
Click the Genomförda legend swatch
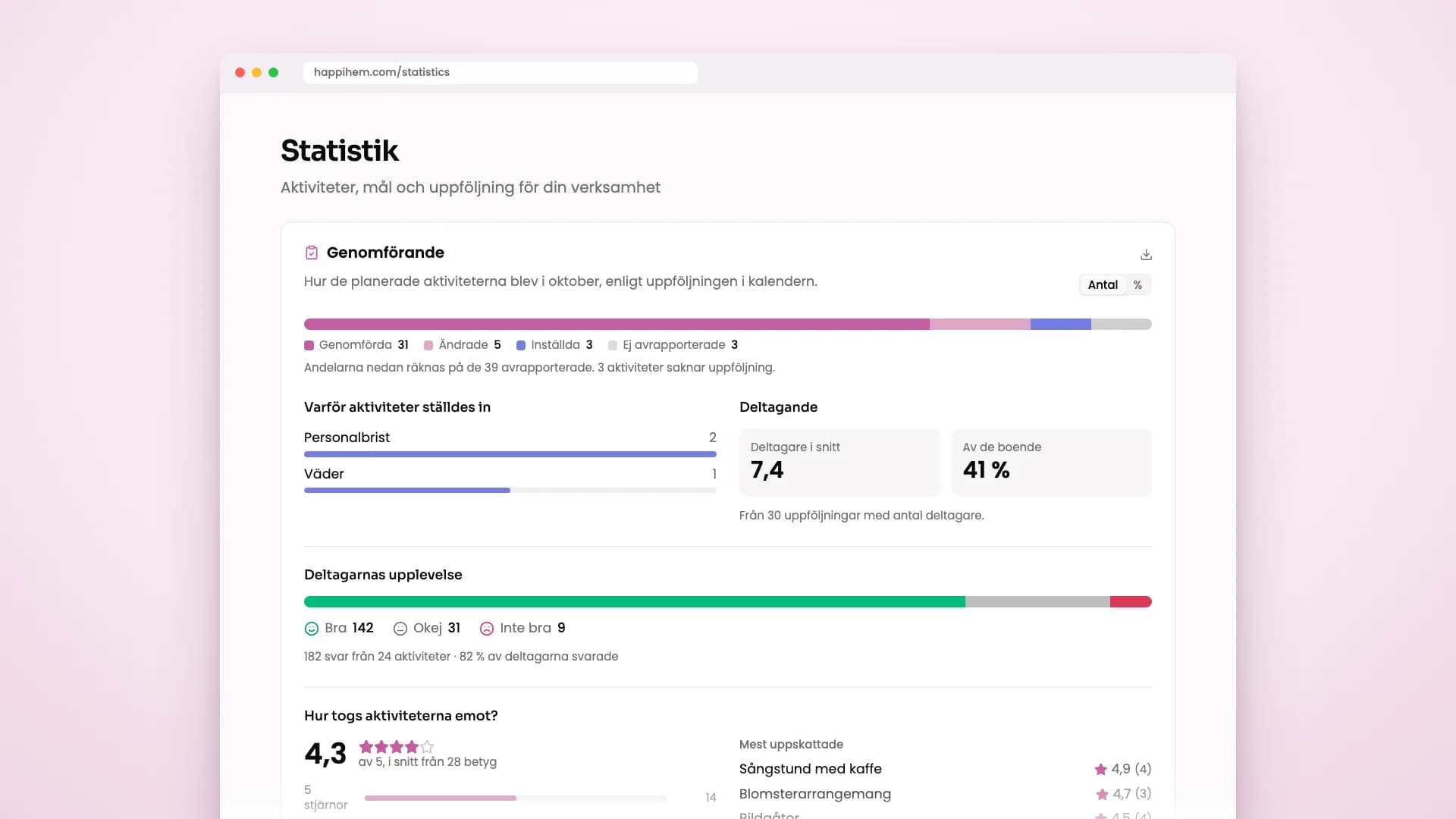point(309,346)
